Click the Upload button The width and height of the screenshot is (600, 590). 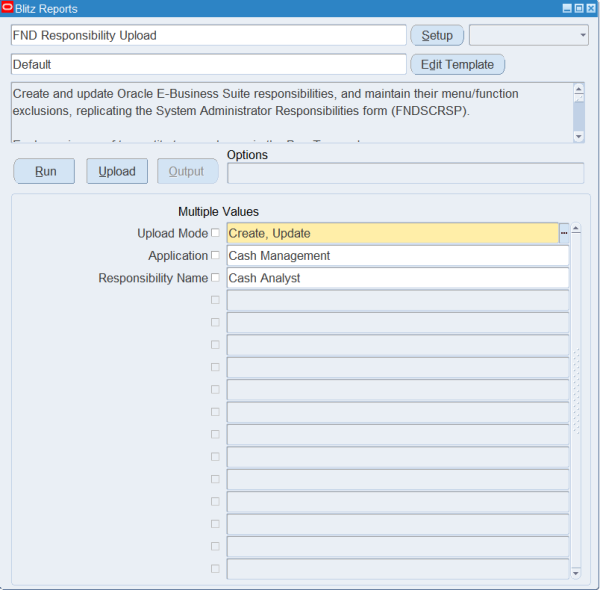point(117,171)
